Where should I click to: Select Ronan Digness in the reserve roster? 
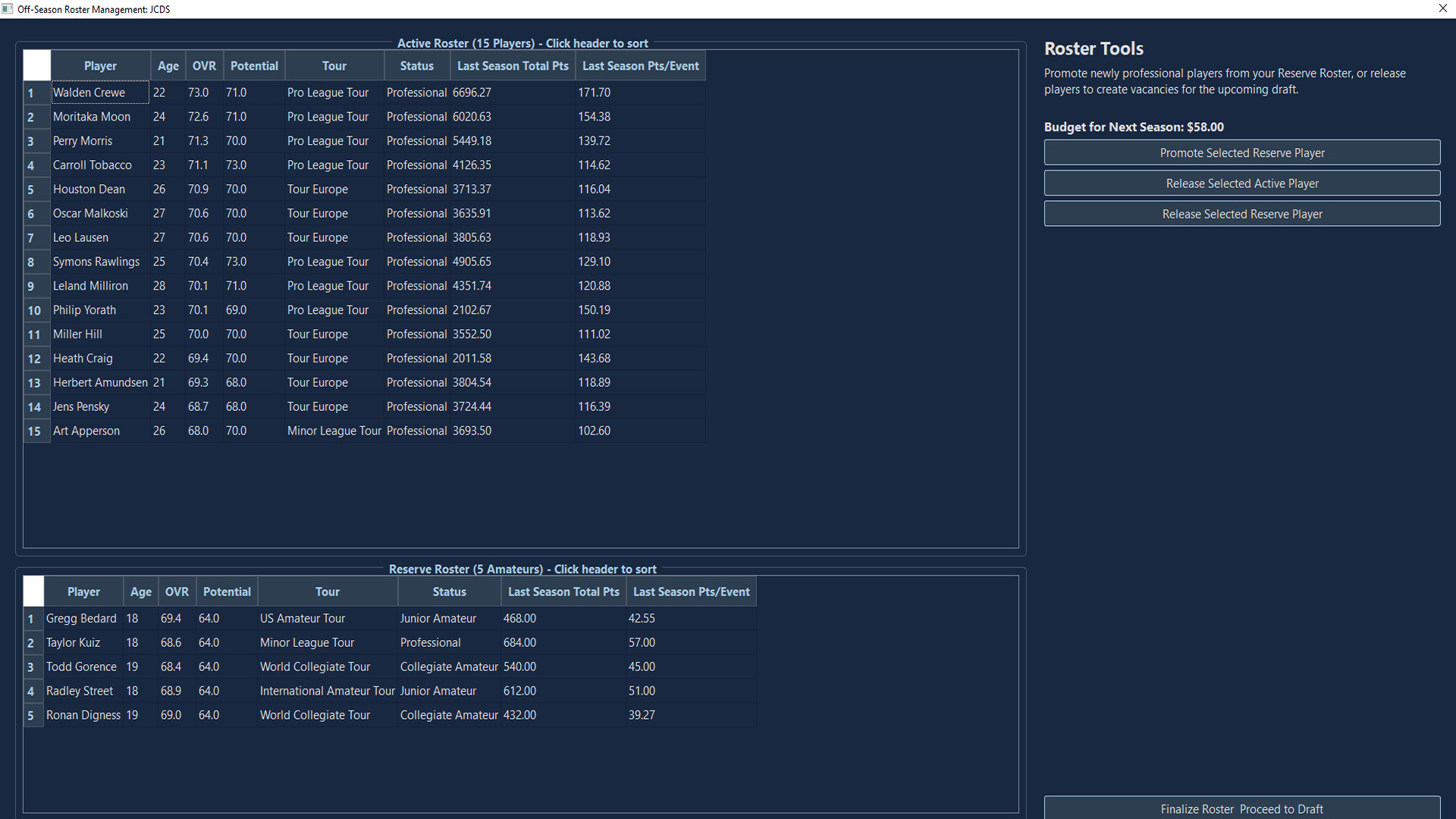pos(83,715)
